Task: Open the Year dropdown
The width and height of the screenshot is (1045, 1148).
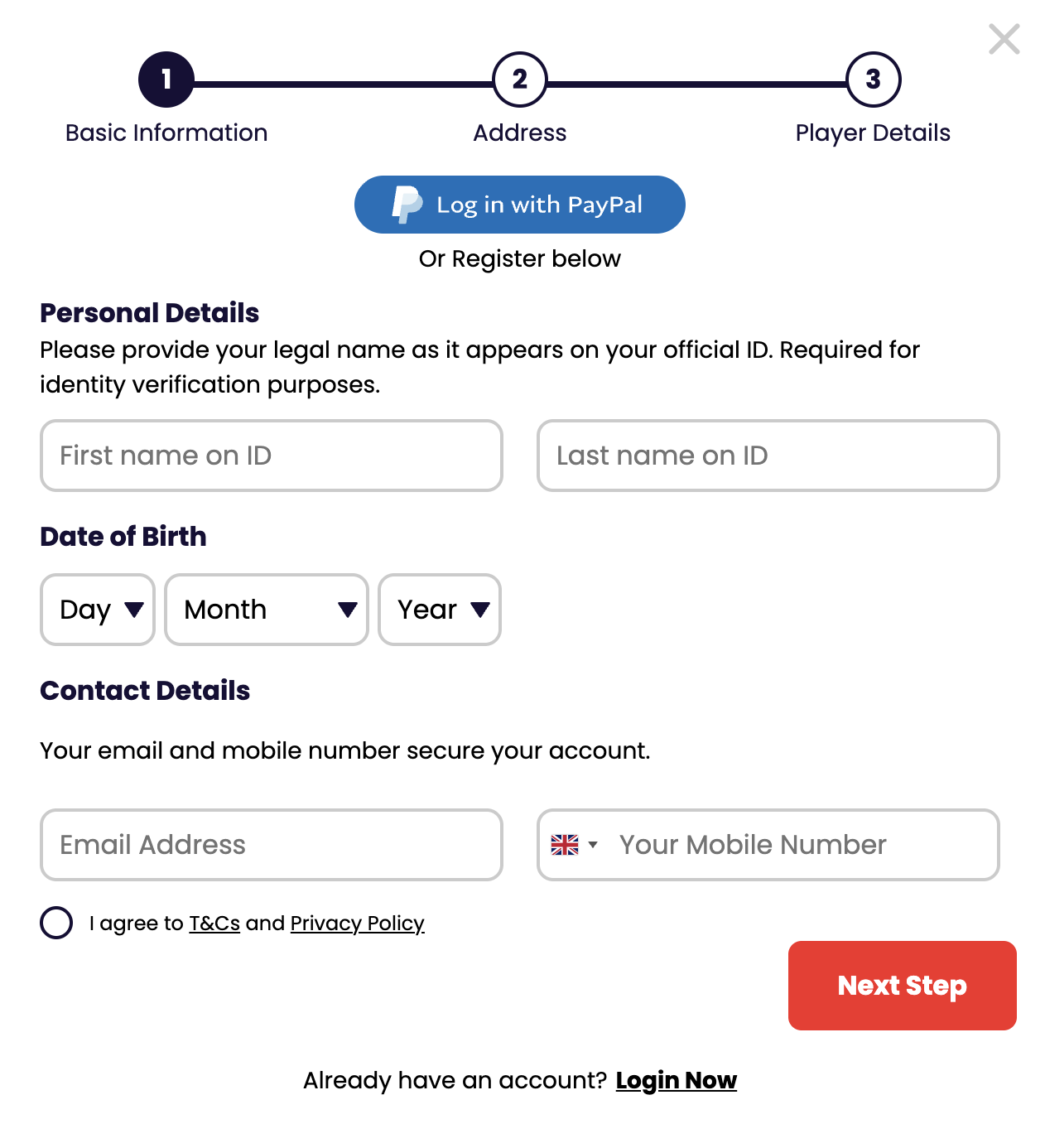Action: point(440,610)
